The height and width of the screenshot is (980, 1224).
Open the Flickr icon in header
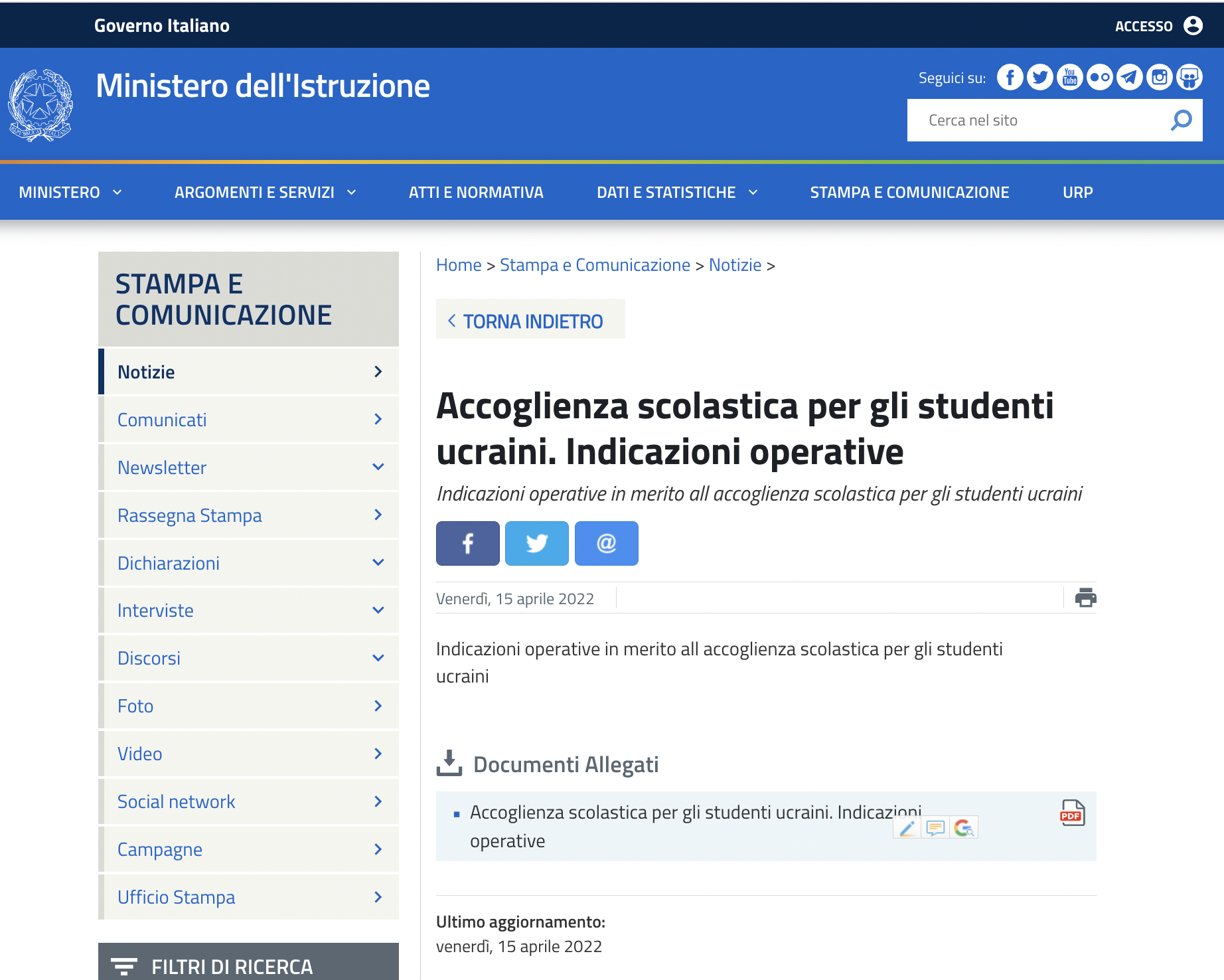tap(1099, 78)
